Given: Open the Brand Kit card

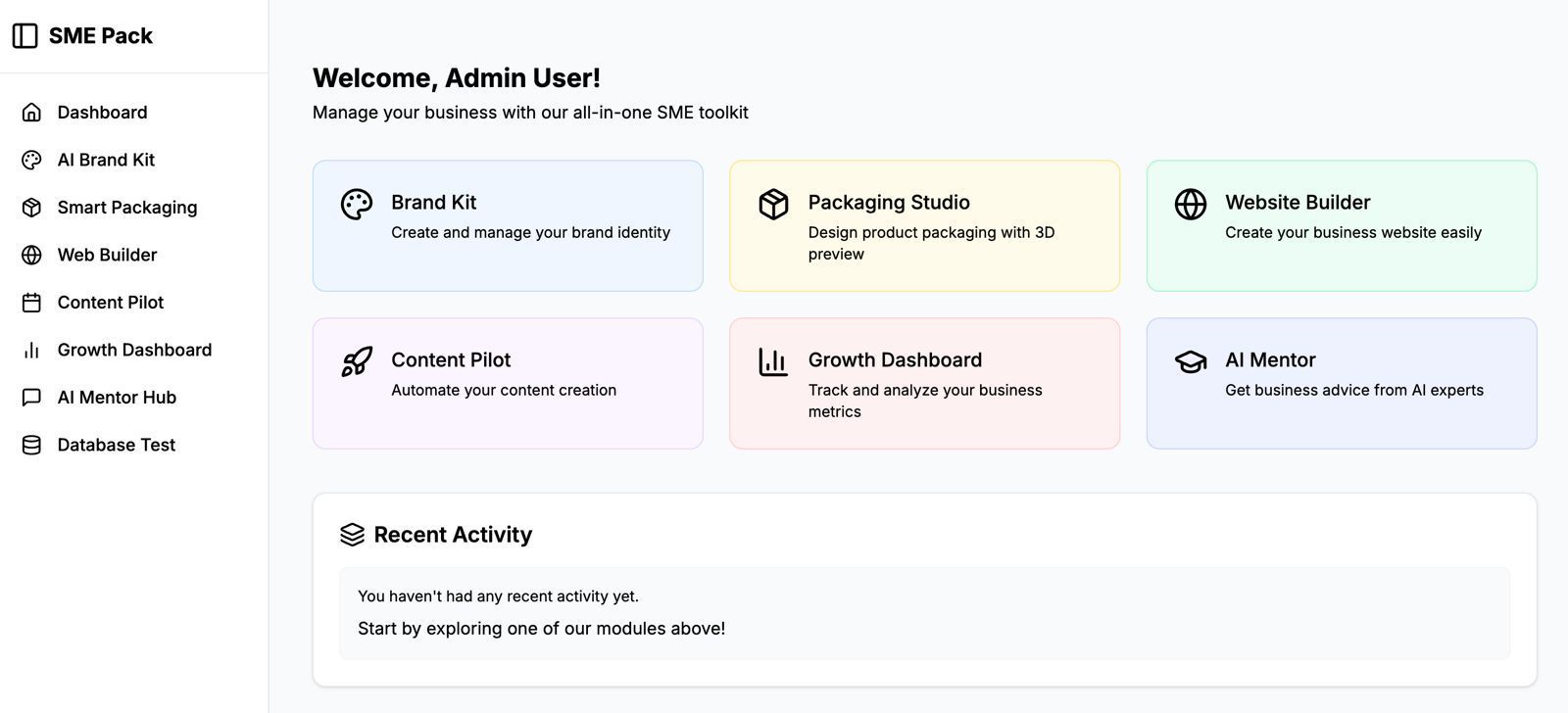Looking at the screenshot, I should click(508, 225).
